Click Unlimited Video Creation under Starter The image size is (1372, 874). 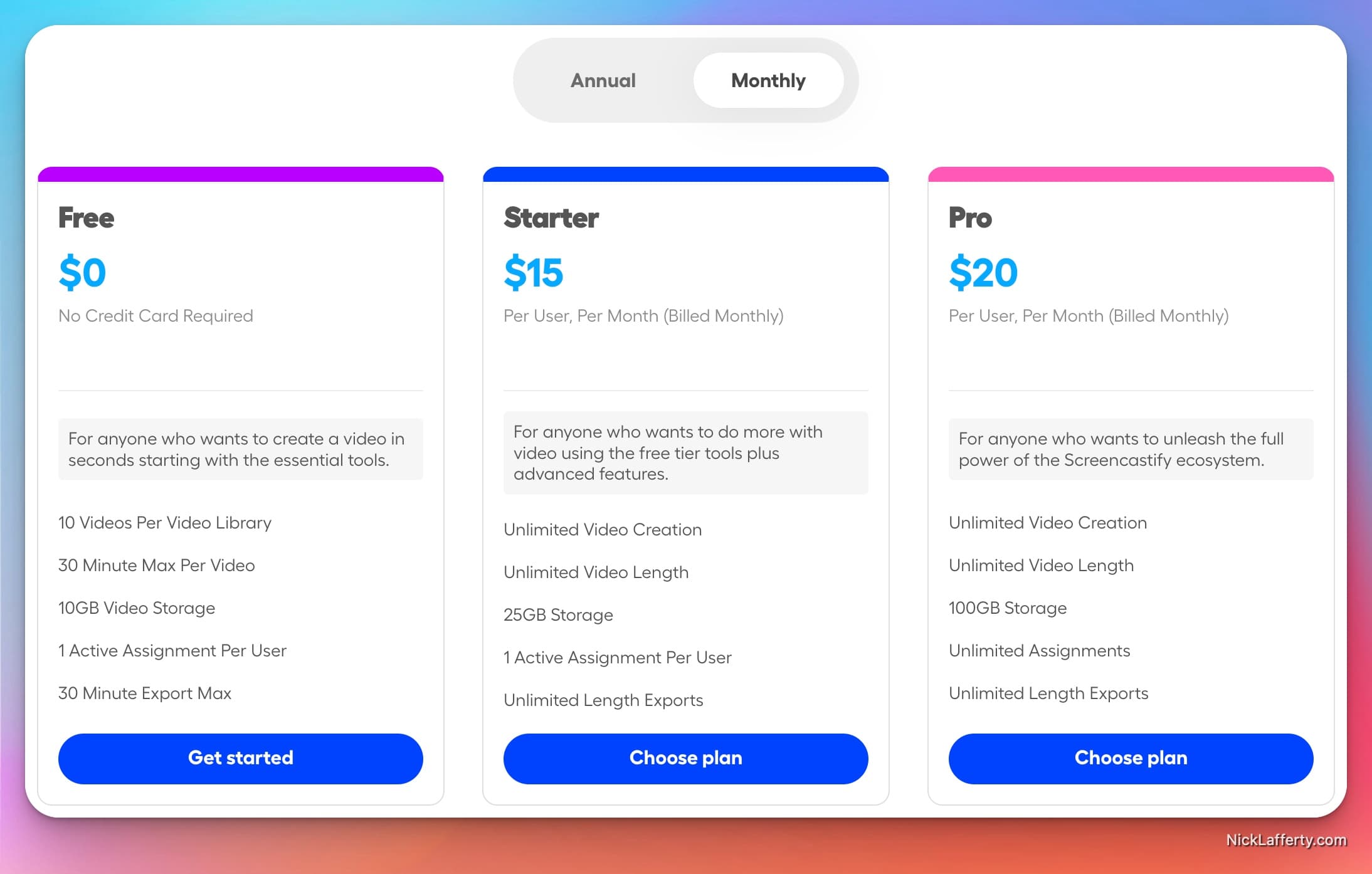coord(602,529)
